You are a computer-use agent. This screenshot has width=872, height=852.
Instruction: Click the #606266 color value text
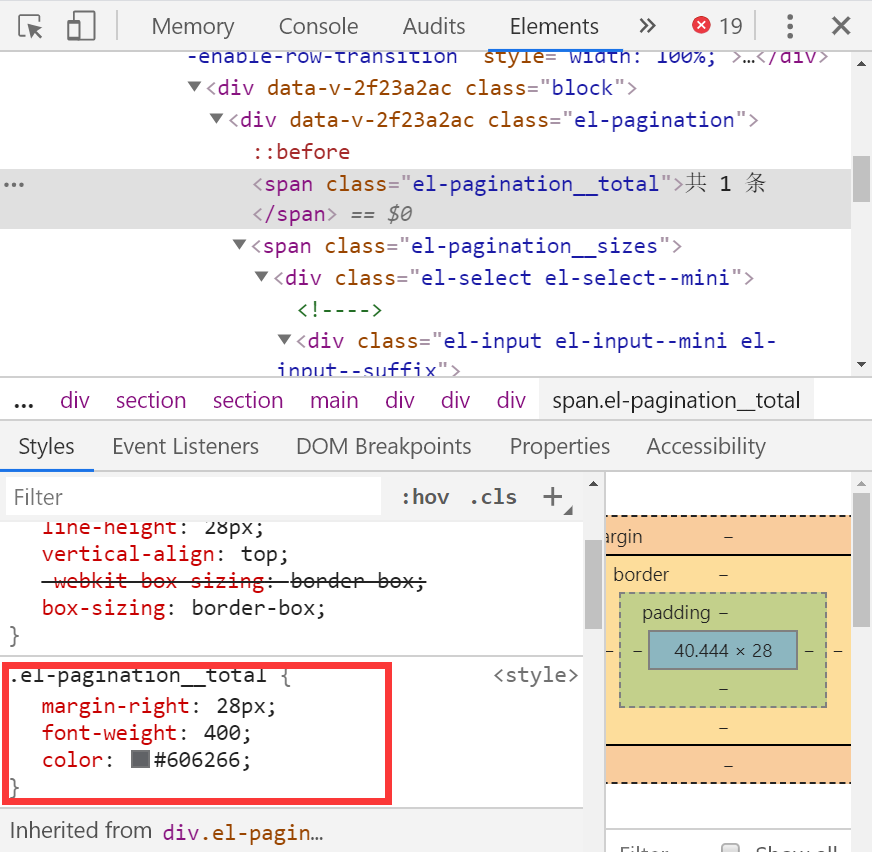197,760
